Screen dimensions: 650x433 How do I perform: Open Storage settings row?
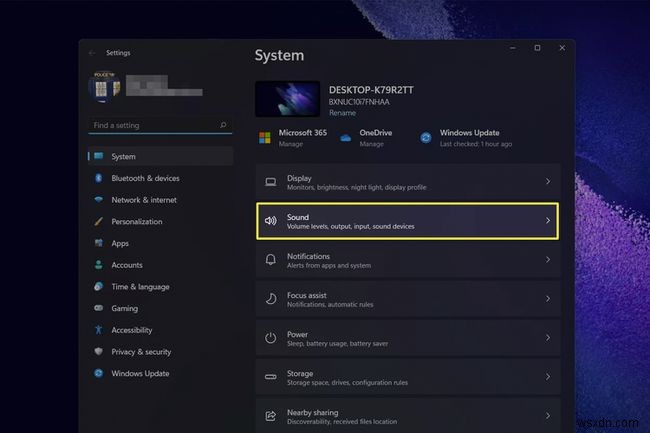pyautogui.click(x=408, y=377)
